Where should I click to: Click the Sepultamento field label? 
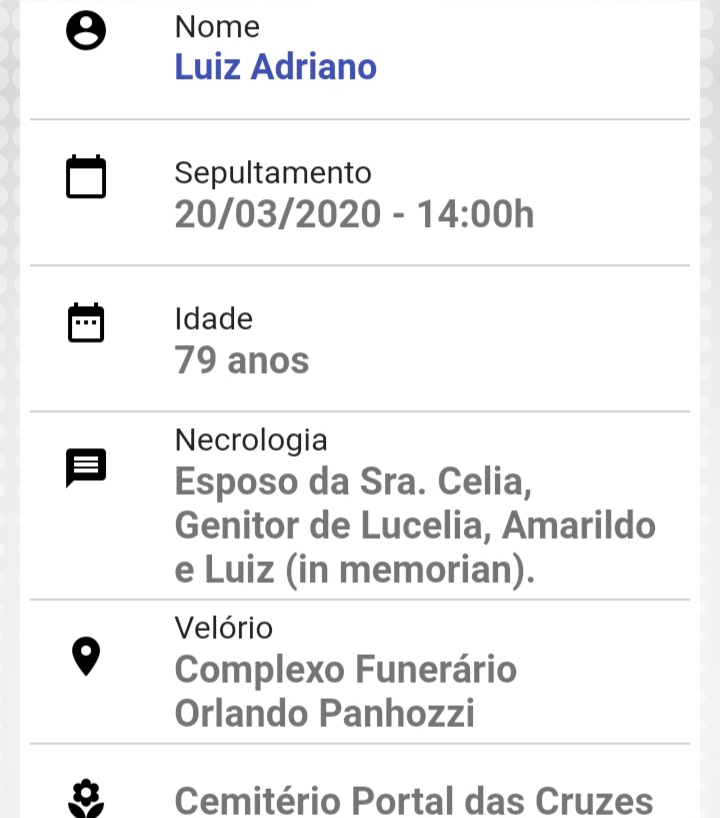273,173
